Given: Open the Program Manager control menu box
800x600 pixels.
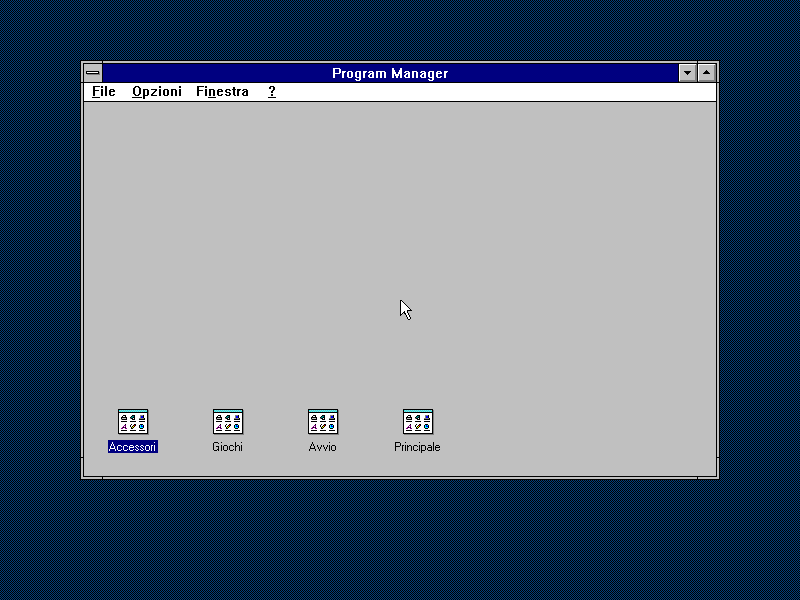Looking at the screenshot, I should coord(93,73).
